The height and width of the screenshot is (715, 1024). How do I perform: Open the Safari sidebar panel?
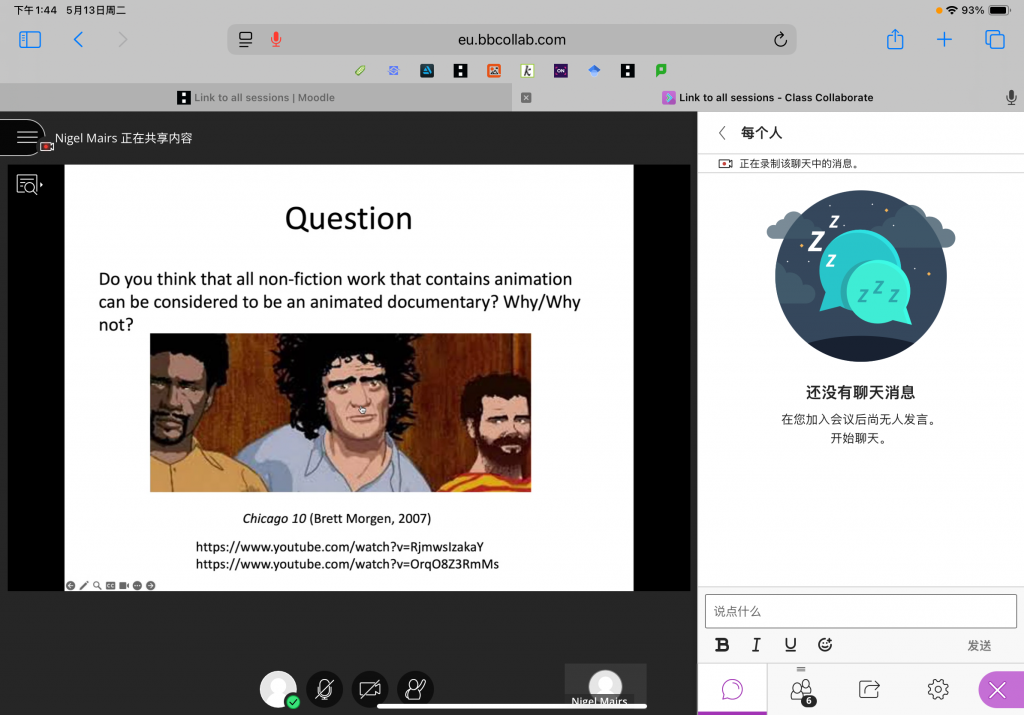[30, 40]
